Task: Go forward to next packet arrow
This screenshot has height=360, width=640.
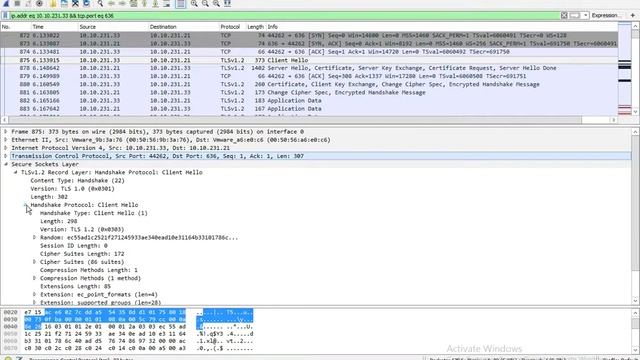Action: point(122,3)
